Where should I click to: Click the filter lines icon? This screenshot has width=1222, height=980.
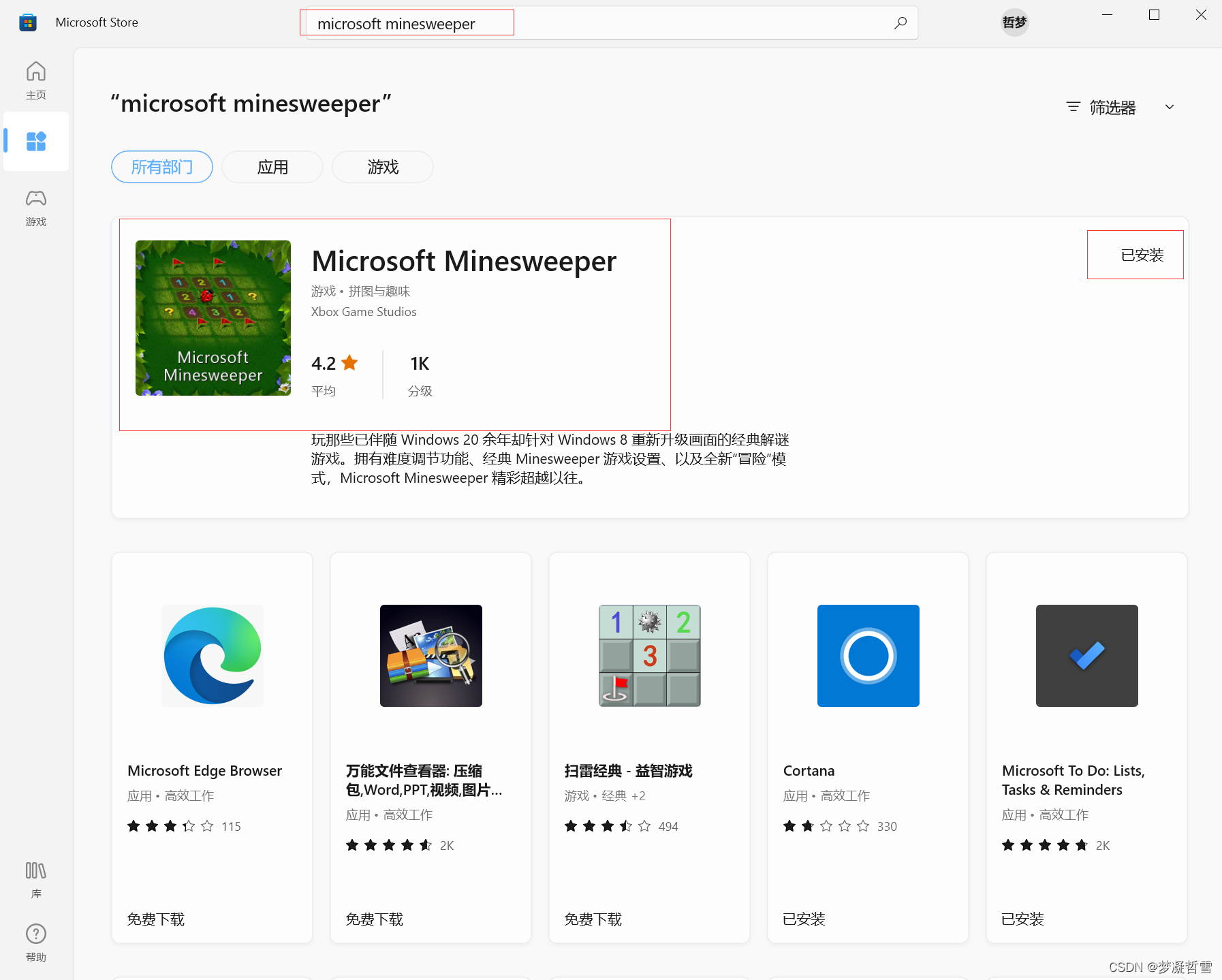coord(1074,107)
